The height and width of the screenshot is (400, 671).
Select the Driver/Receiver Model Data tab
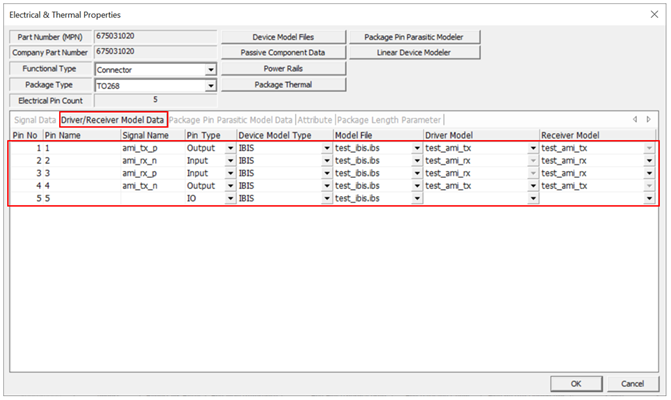point(112,120)
